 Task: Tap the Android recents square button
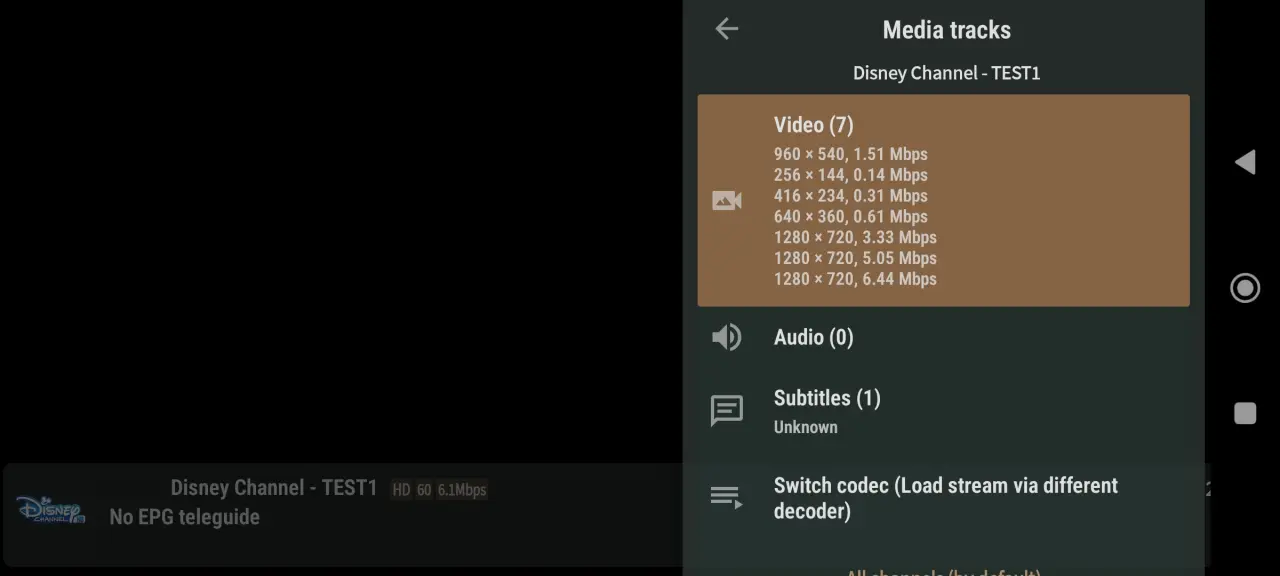tap(1245, 413)
